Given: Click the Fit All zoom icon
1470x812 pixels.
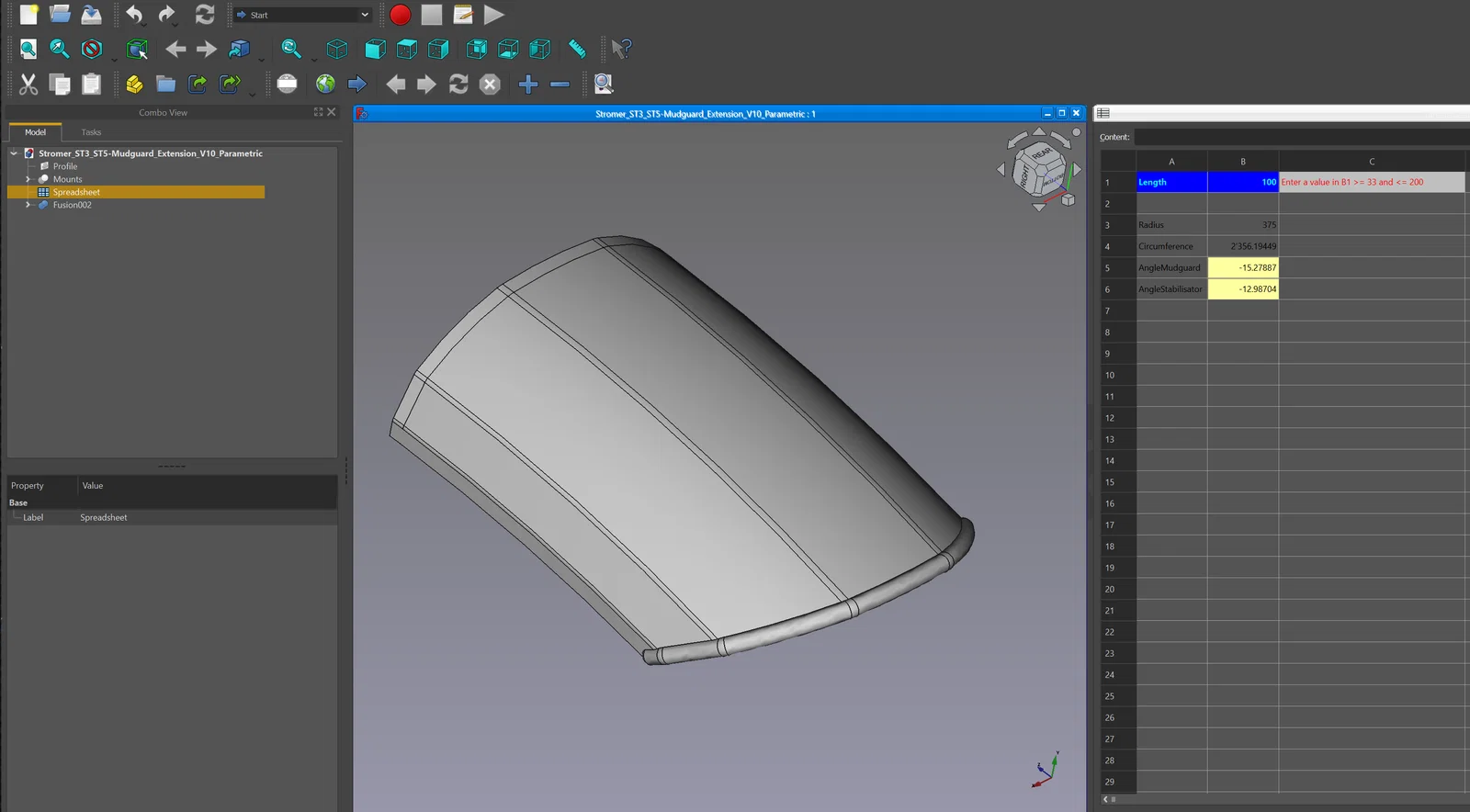Looking at the screenshot, I should 28,49.
